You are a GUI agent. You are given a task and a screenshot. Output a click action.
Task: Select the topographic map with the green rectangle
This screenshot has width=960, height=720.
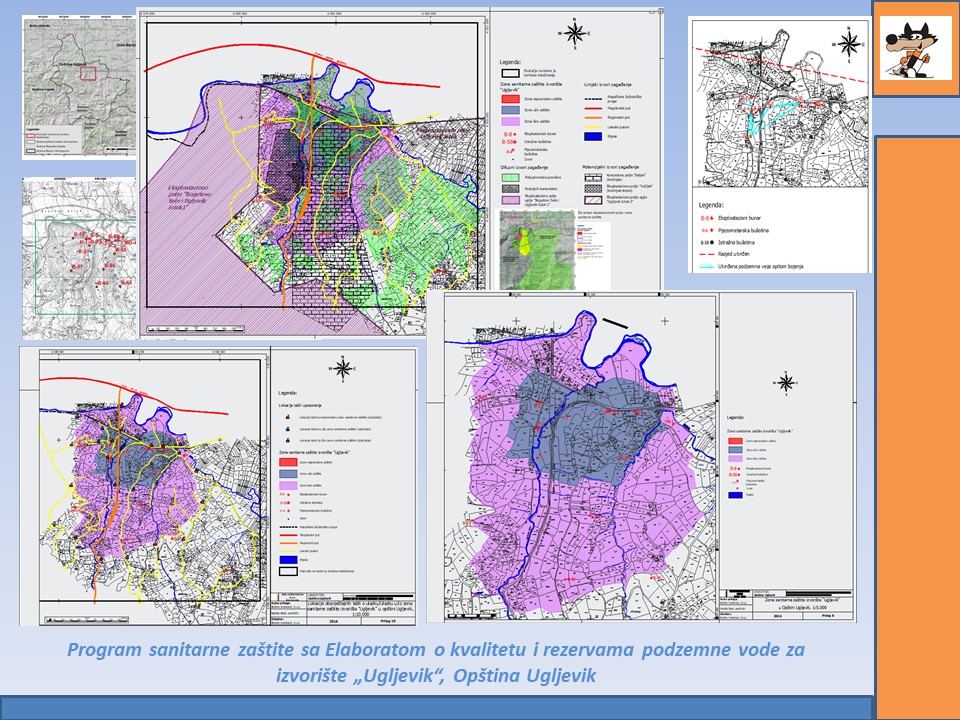pyautogui.click(x=79, y=258)
